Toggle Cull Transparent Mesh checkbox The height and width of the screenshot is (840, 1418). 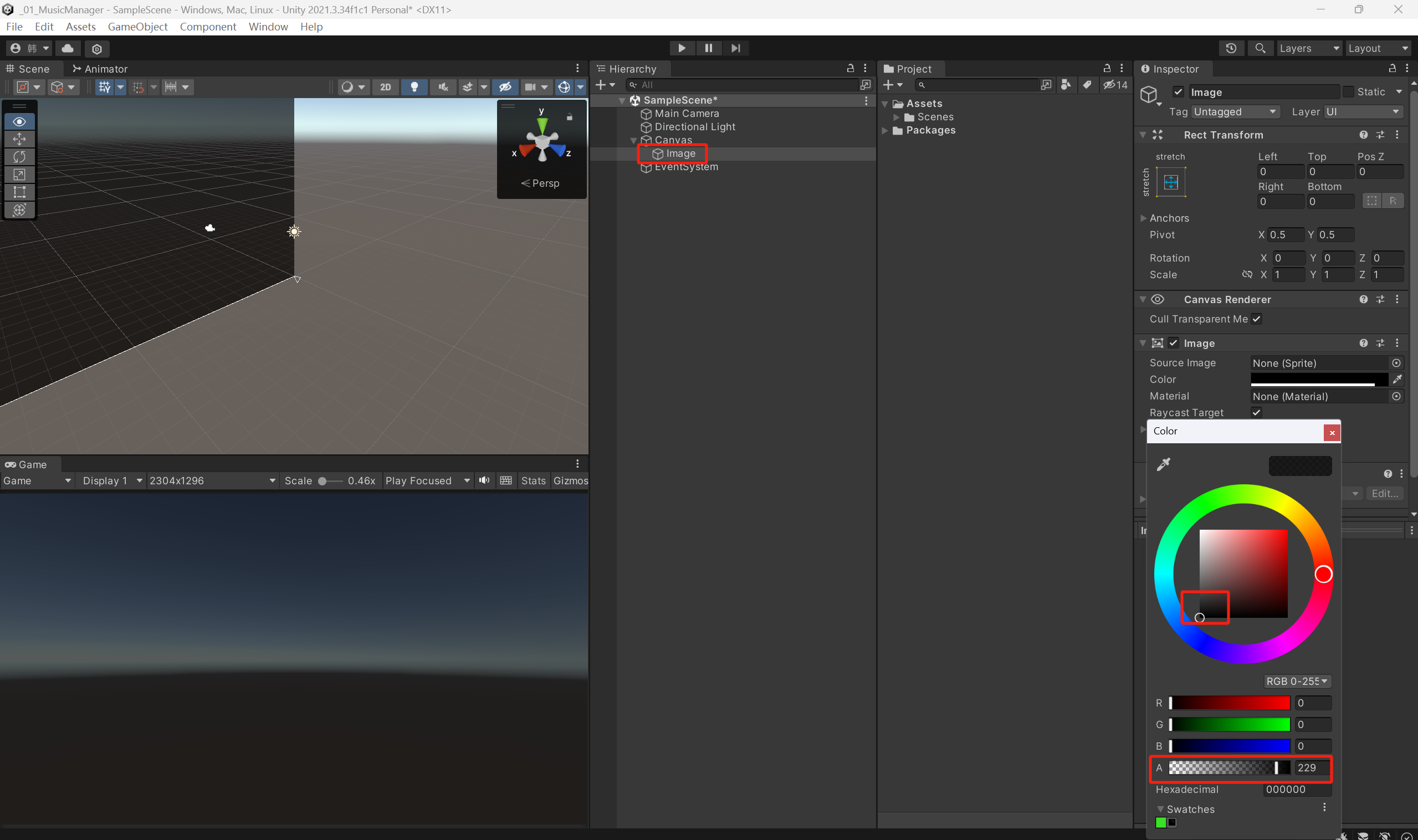1257,319
